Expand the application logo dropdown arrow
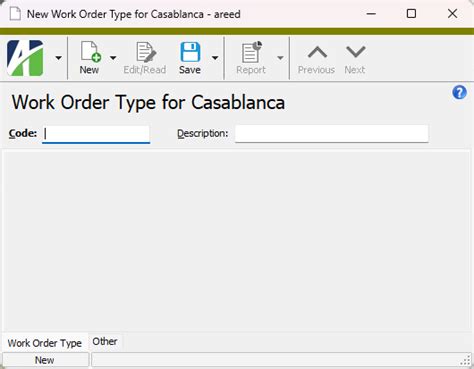Viewport: 474px width, 369px height. [59, 58]
